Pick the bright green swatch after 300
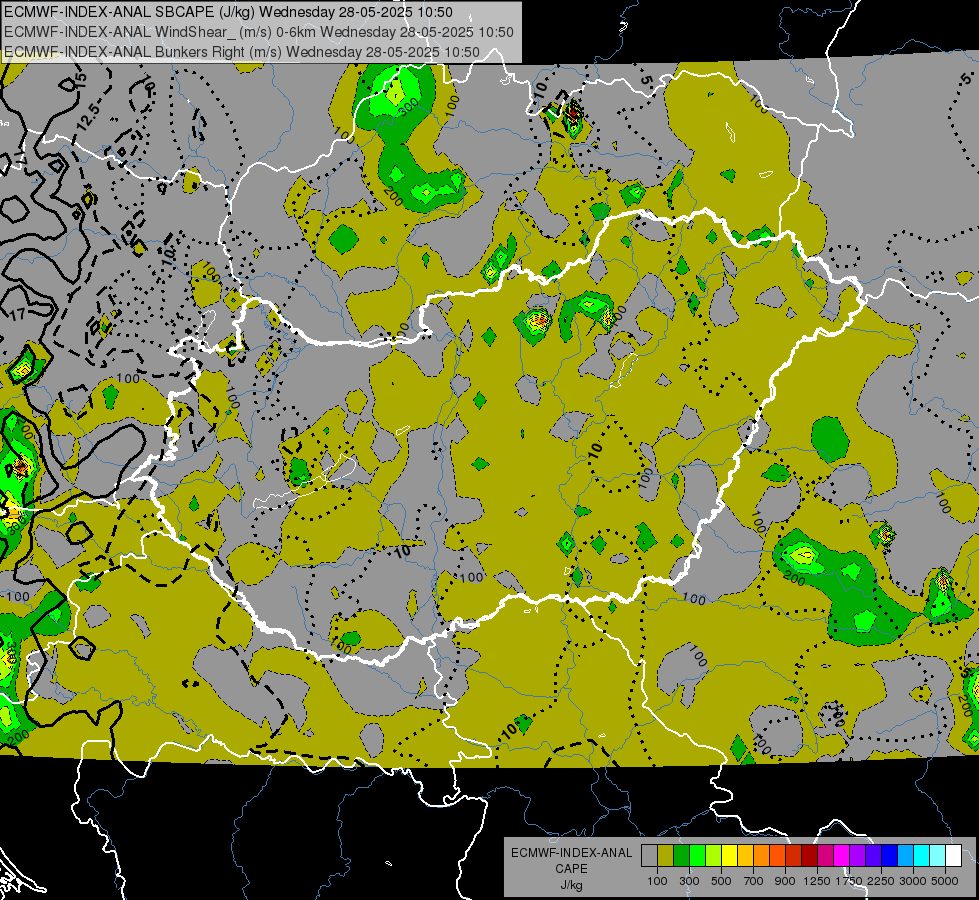The height and width of the screenshot is (900, 979). click(697, 855)
